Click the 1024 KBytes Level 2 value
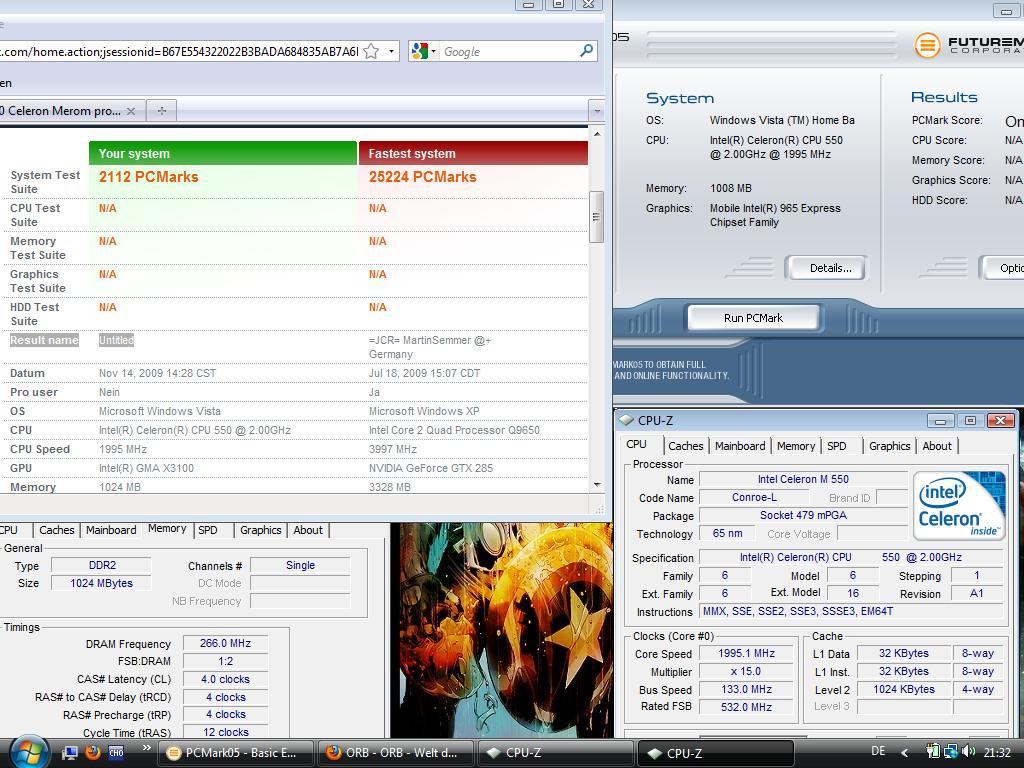The height and width of the screenshot is (768, 1024). (x=904, y=690)
